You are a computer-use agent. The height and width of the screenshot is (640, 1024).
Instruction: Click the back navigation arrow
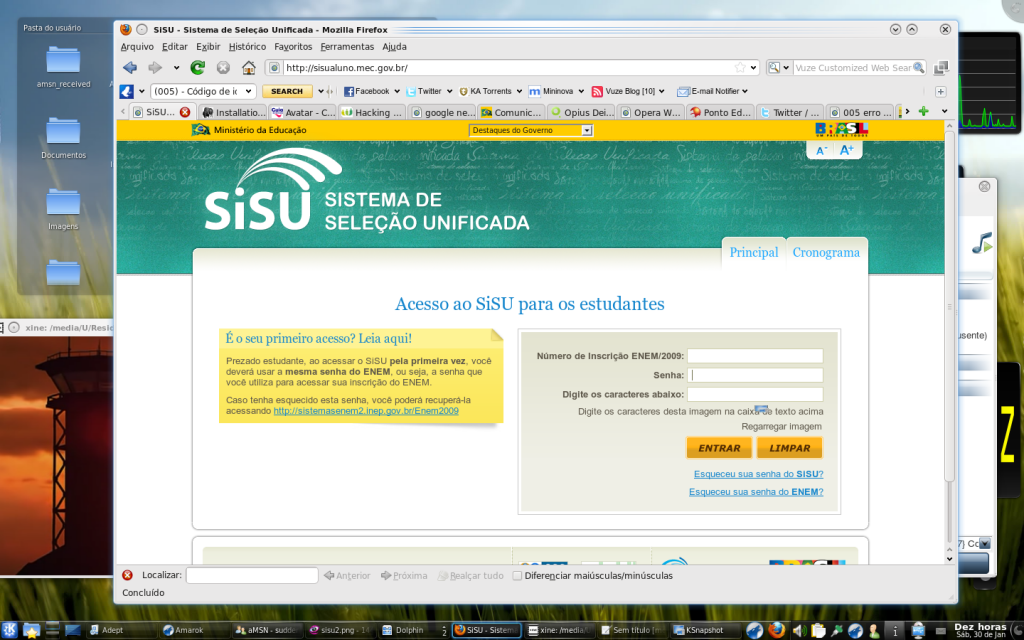tap(129, 67)
